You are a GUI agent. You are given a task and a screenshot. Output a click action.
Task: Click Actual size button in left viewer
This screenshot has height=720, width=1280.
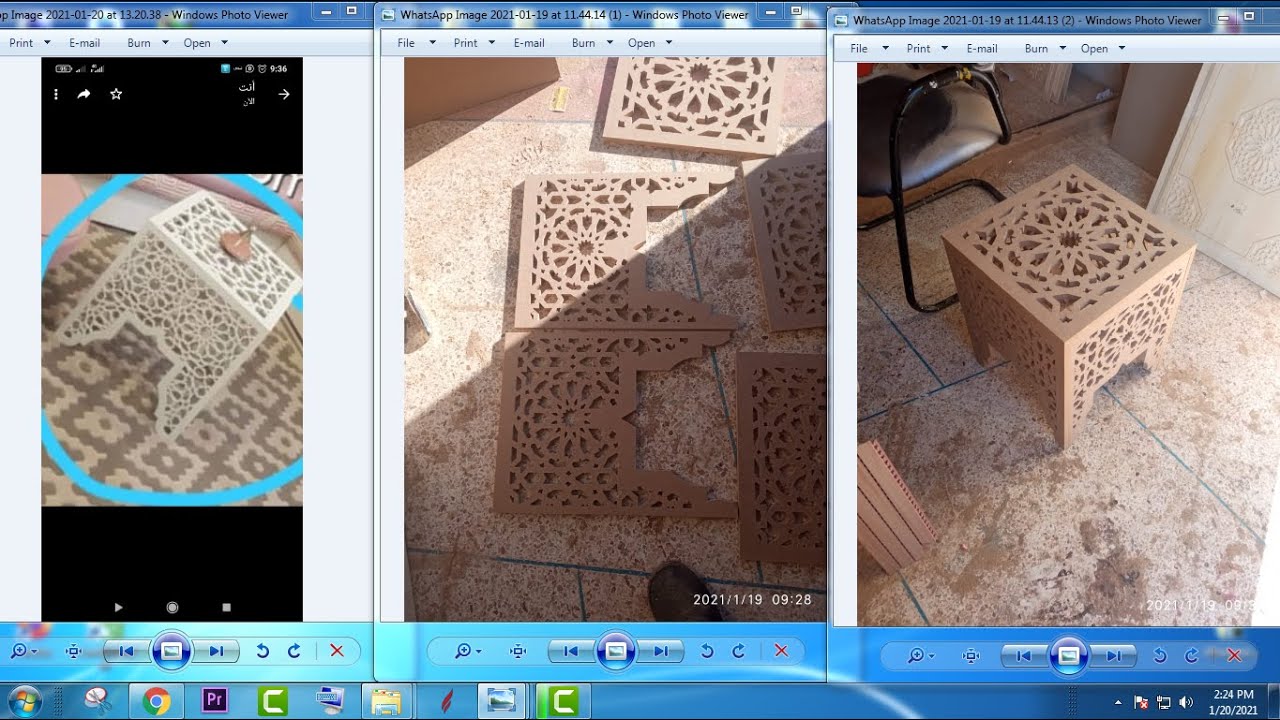pos(73,651)
